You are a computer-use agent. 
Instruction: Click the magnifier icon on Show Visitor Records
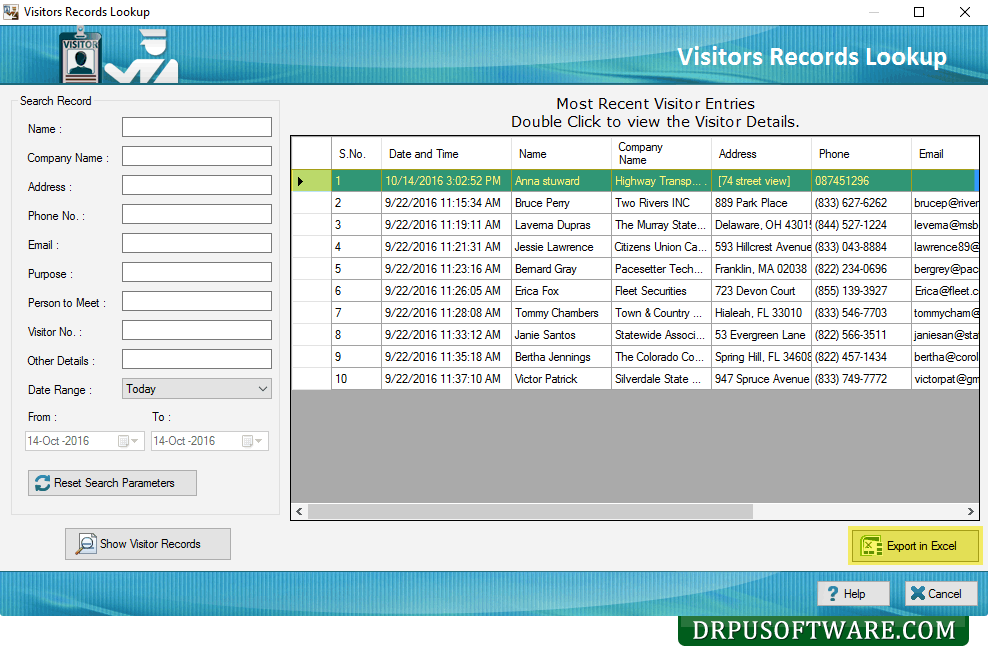tap(85, 544)
